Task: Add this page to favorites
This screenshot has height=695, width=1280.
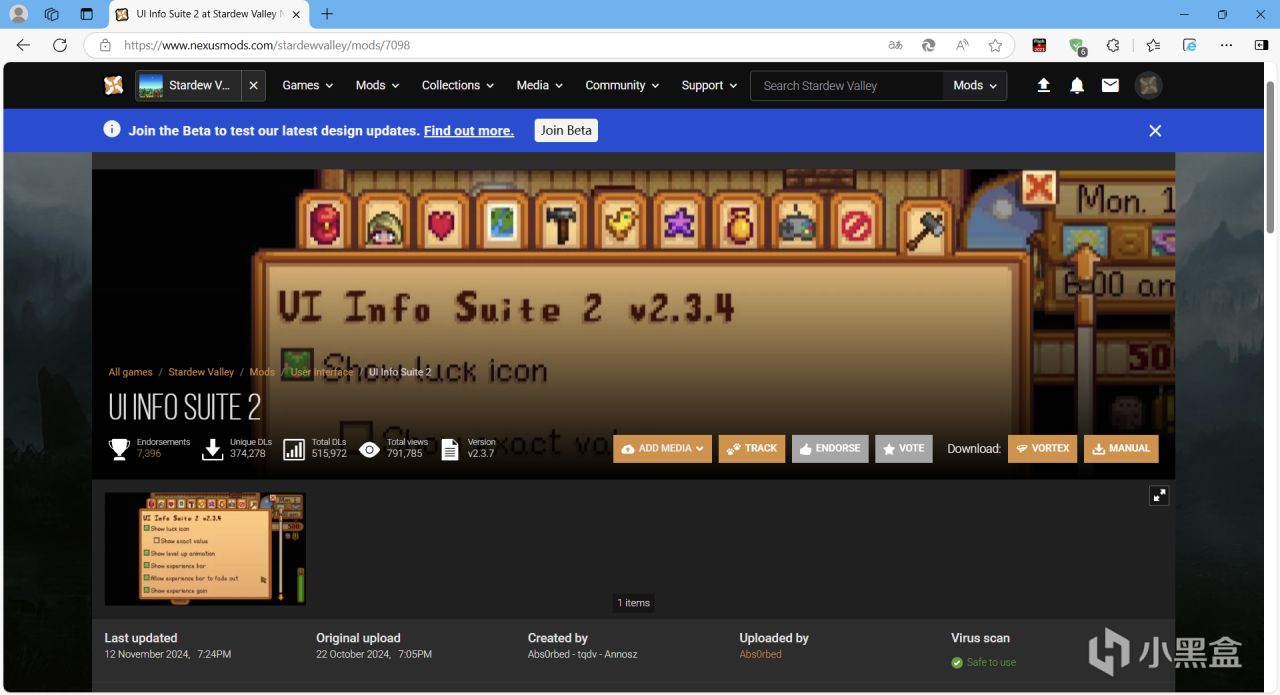Action: 995,45
